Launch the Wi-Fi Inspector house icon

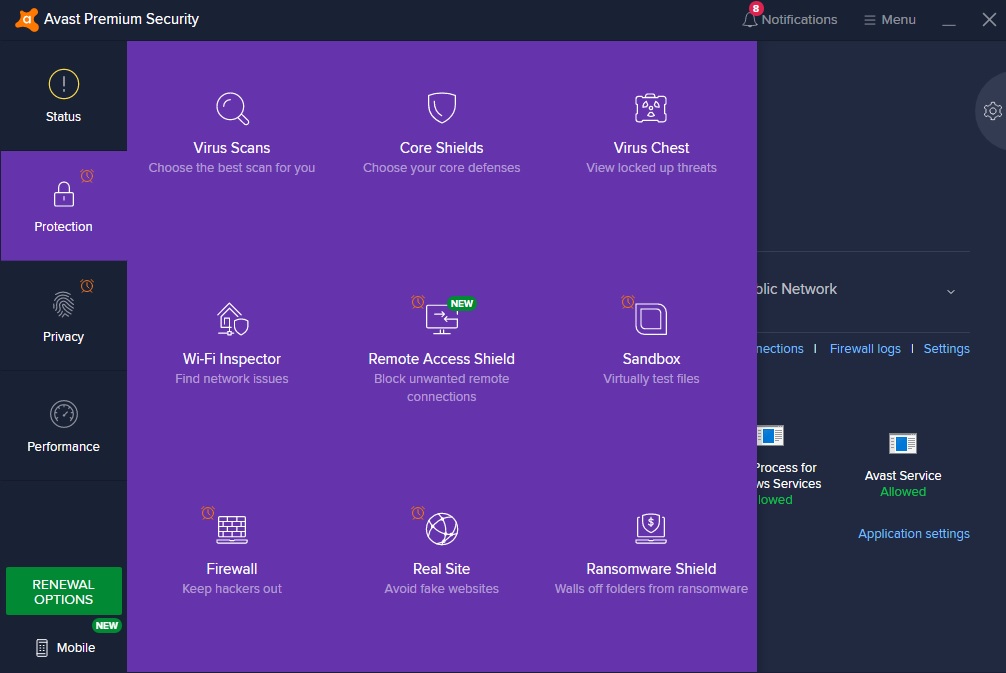[x=232, y=319]
